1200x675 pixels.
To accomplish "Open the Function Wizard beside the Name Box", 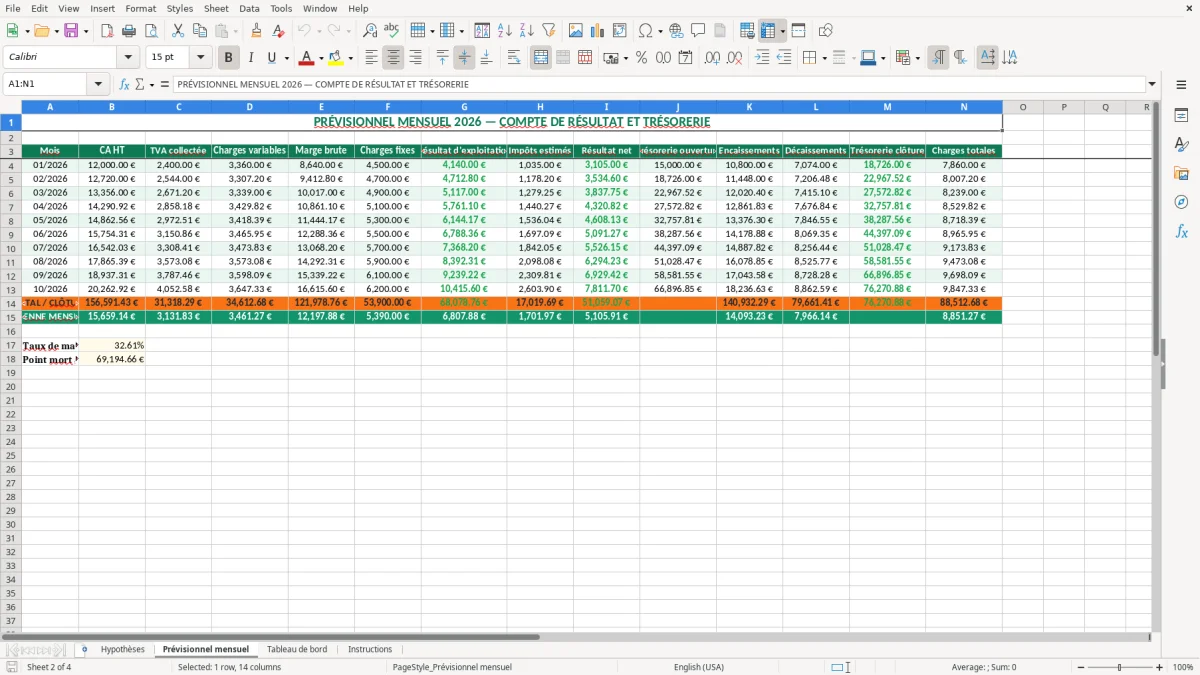I will 124,84.
